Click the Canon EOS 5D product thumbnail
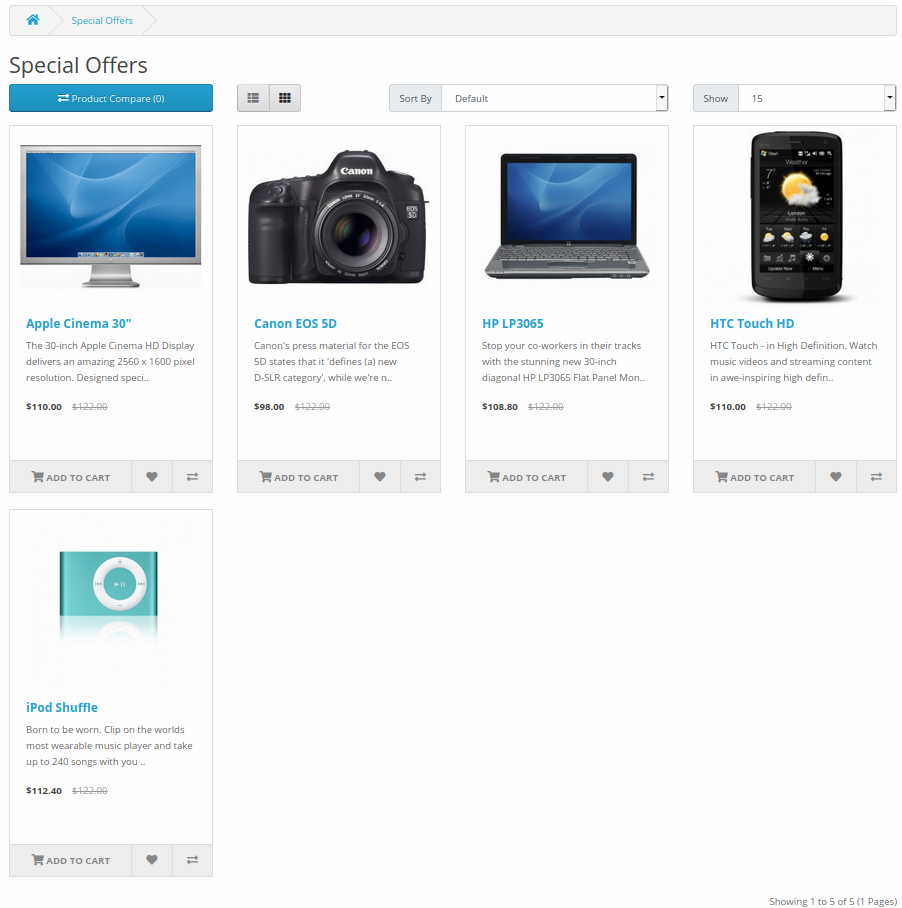Viewport: 902px width, 908px height. click(338, 214)
